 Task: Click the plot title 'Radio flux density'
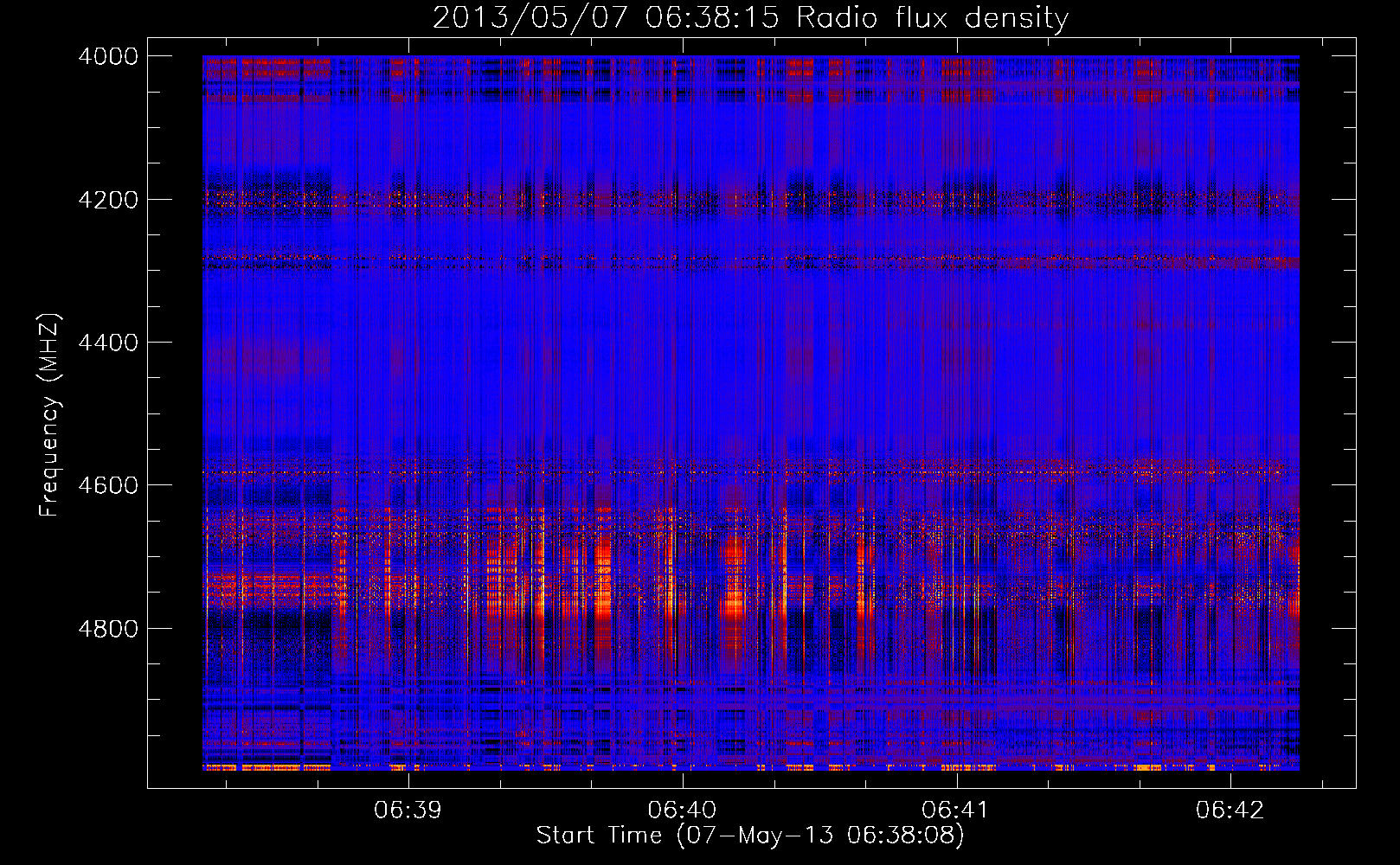click(x=750, y=18)
